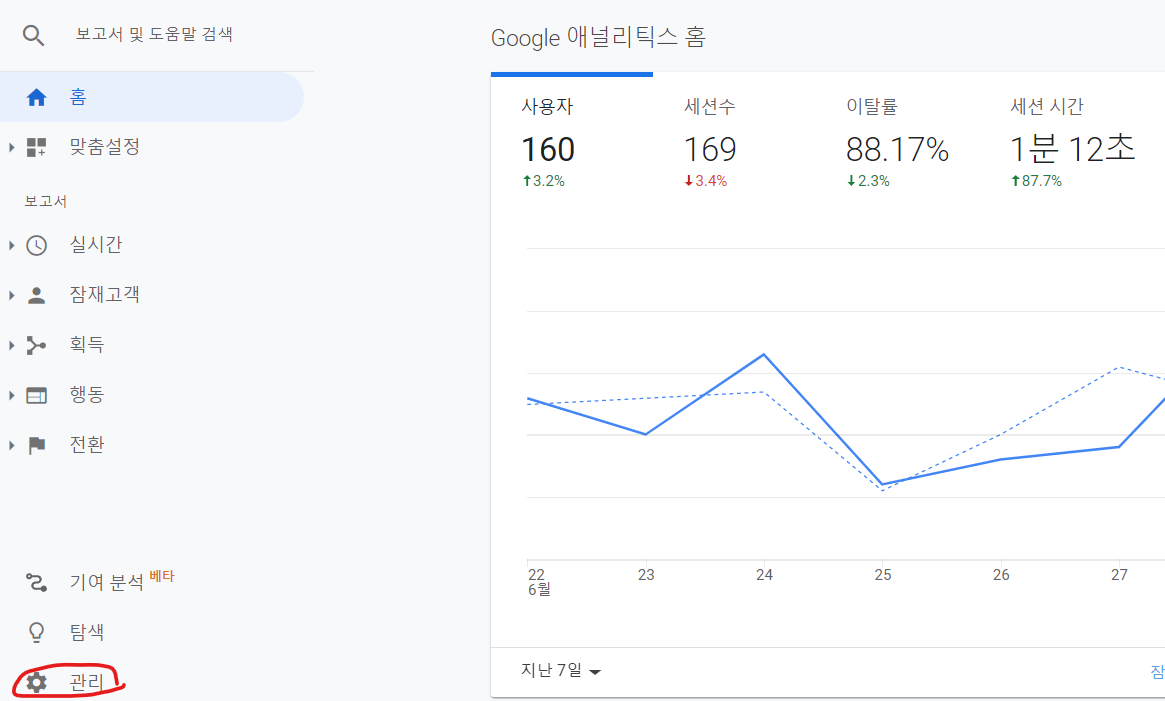1165x701 pixels.
Task: Open 행동 behavior reports
Action: click(87, 394)
